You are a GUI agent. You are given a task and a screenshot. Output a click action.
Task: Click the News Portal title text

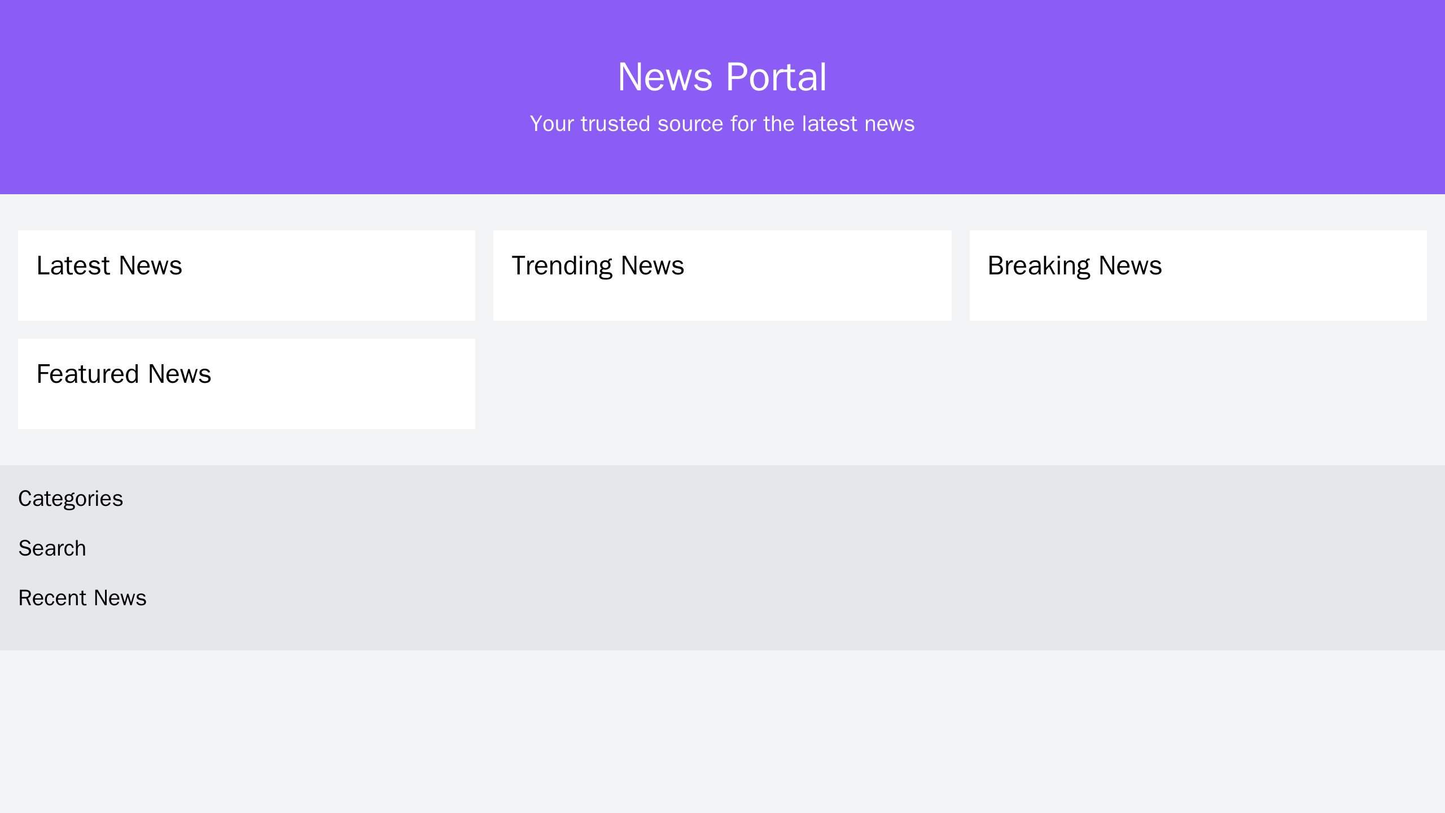[x=722, y=75]
